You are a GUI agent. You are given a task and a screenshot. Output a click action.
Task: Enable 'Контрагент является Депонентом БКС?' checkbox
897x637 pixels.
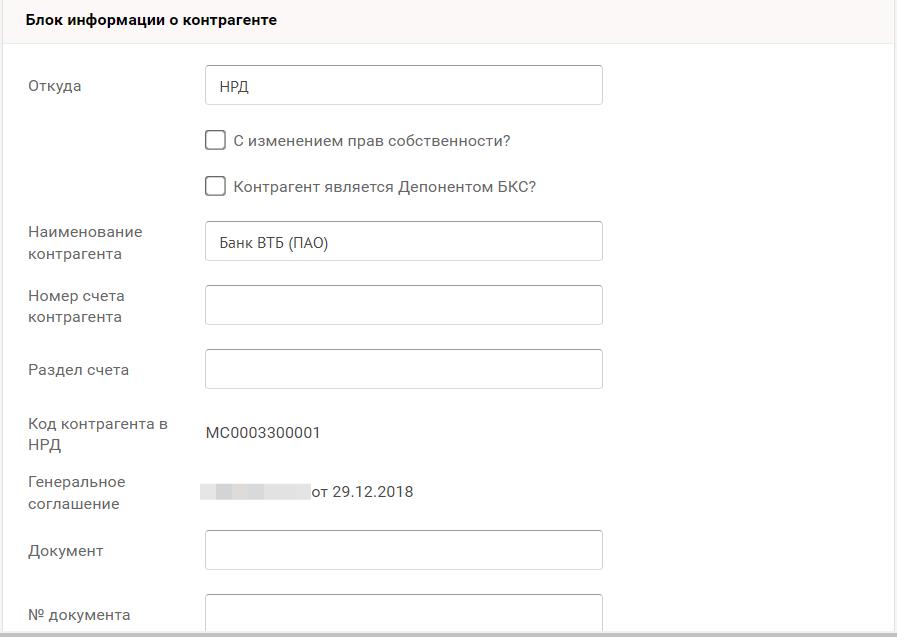pos(215,186)
